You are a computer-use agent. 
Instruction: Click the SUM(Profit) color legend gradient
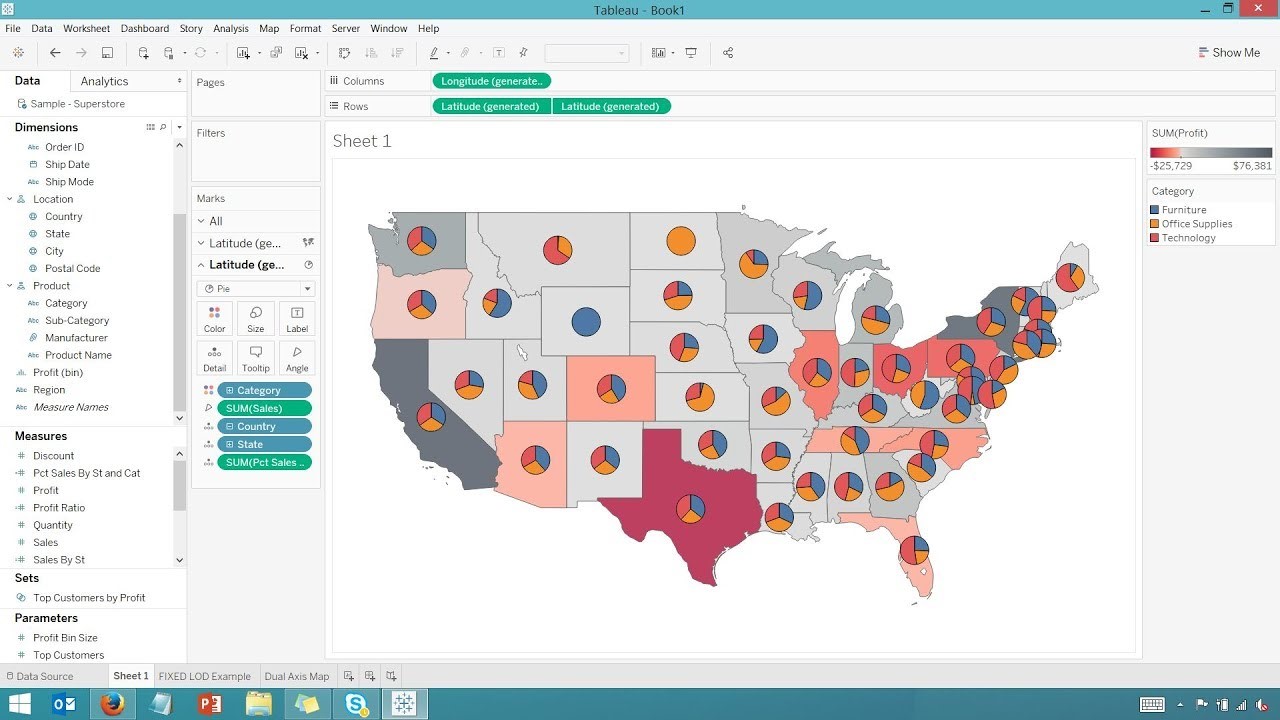[1210, 153]
